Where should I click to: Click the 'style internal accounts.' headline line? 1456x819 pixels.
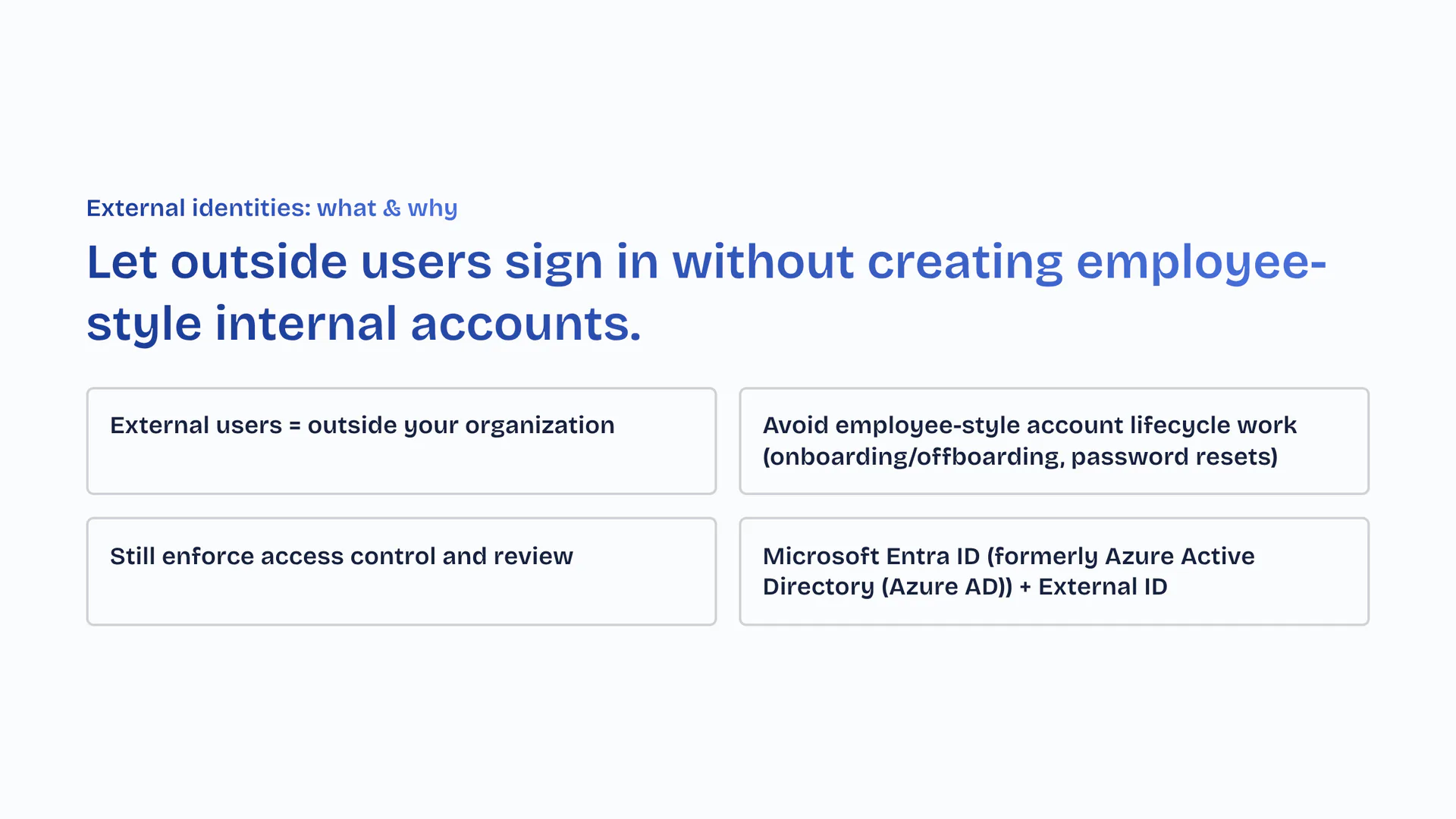click(364, 324)
